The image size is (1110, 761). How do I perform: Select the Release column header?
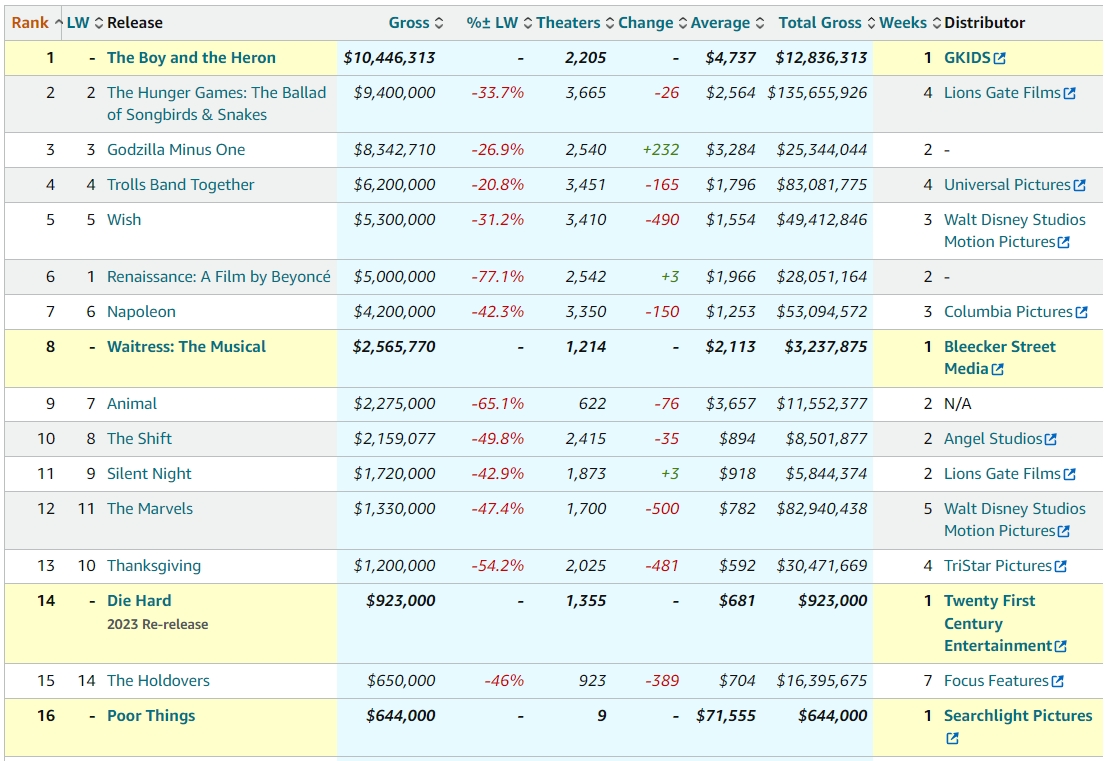coord(135,23)
